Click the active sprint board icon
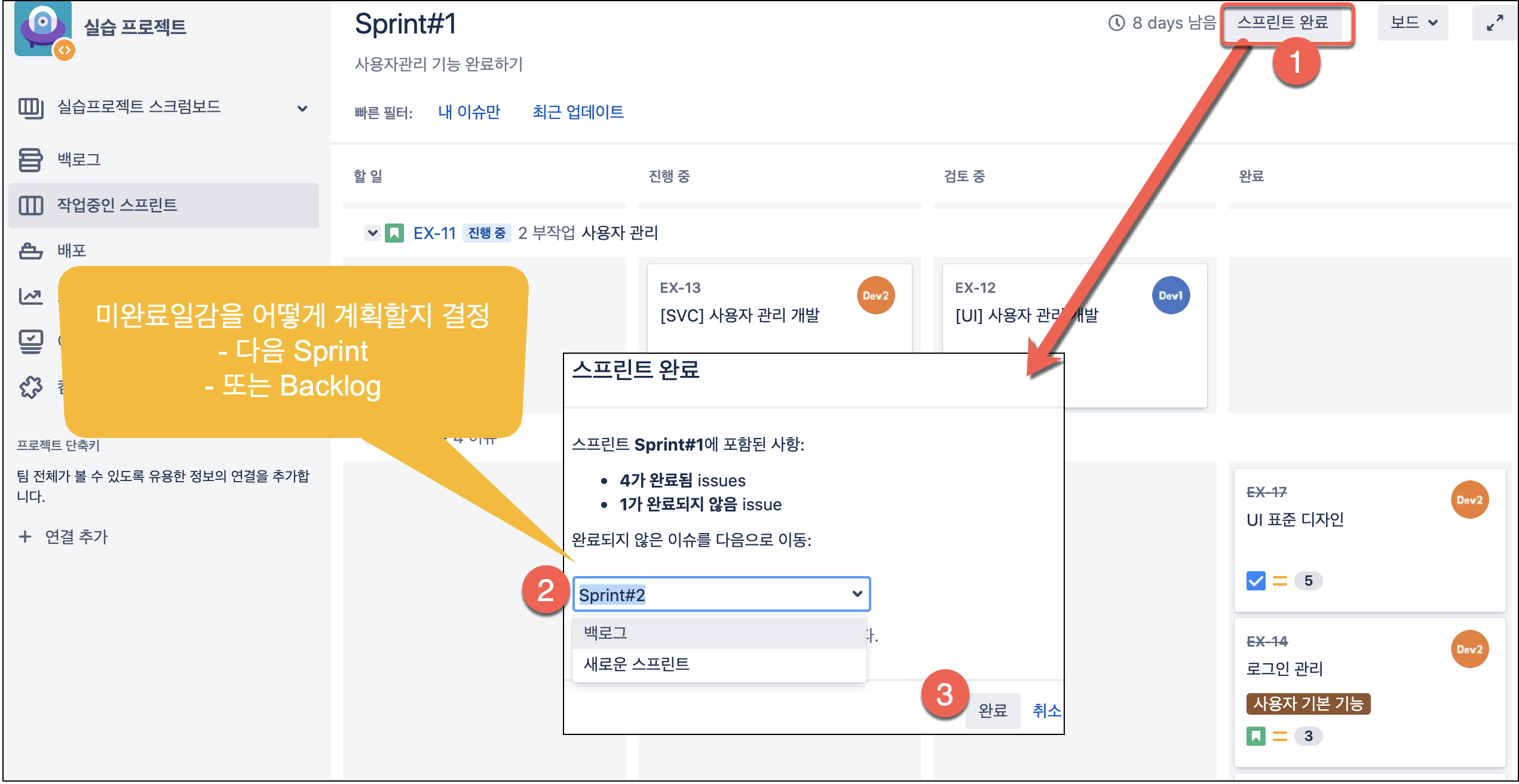 click(x=30, y=205)
